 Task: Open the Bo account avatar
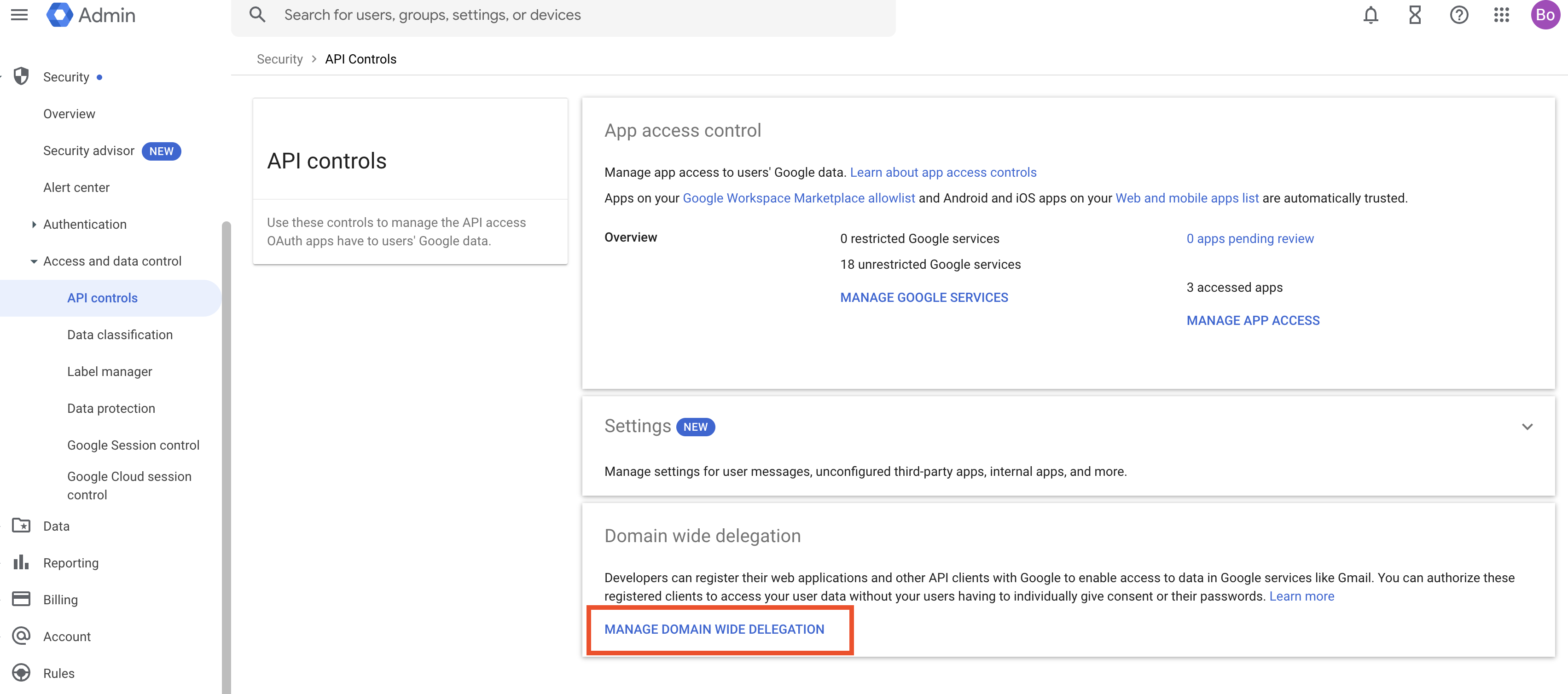click(1545, 15)
